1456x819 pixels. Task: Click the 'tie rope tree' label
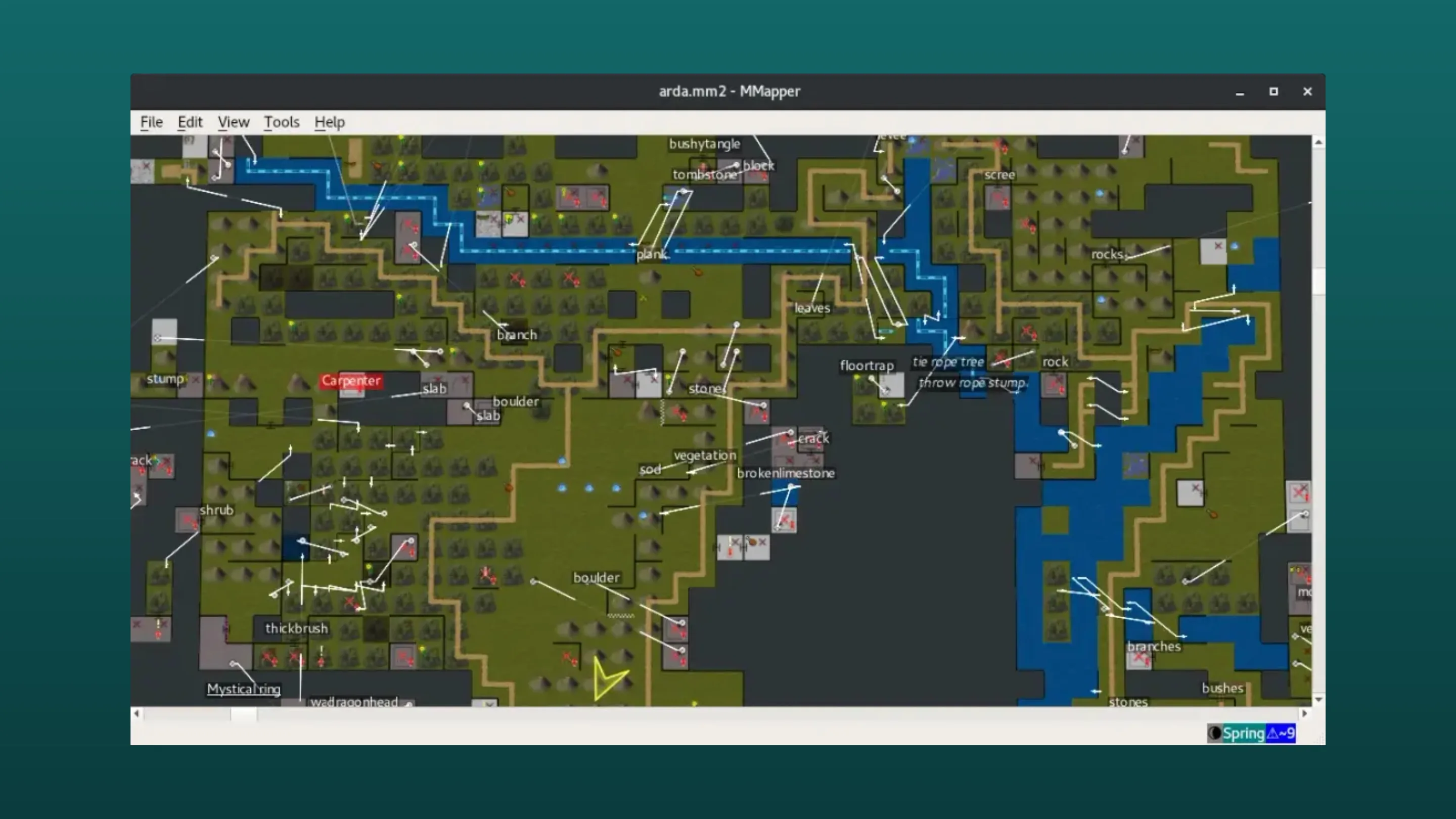[948, 362]
